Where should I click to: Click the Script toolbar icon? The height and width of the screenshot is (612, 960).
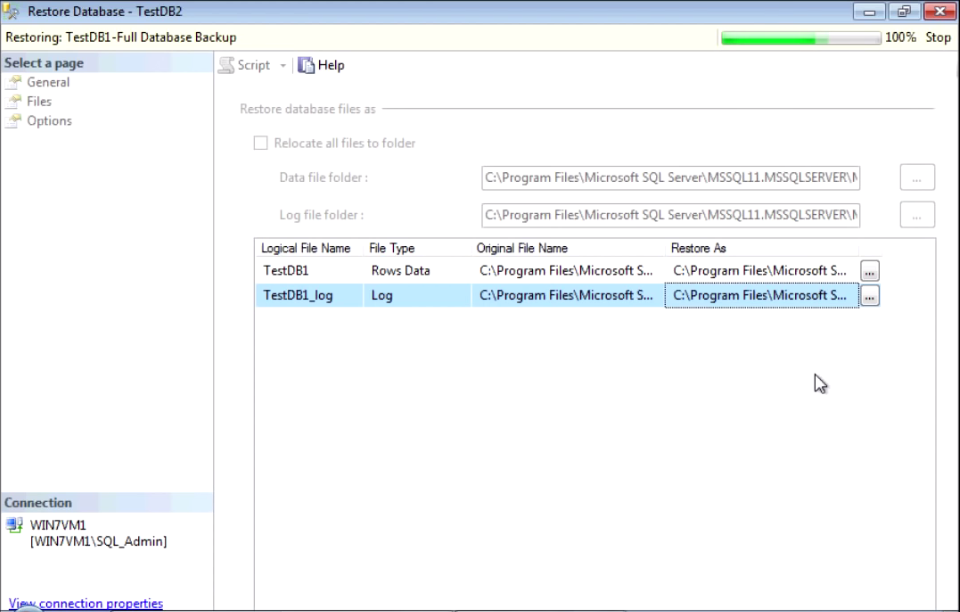point(227,65)
